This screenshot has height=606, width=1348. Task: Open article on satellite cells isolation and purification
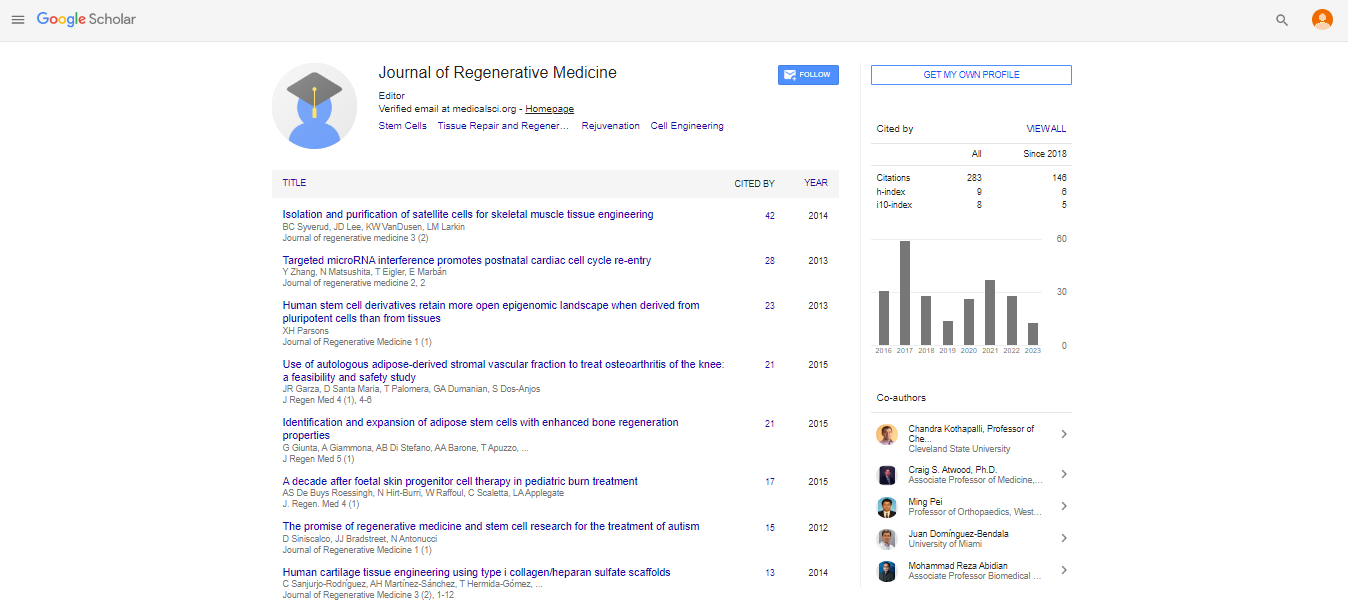click(468, 214)
